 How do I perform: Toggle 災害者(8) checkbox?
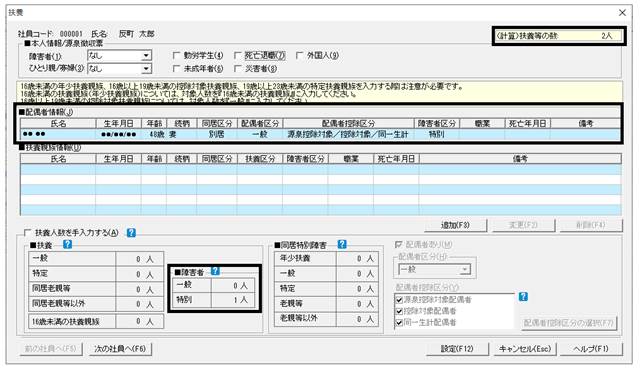click(237, 68)
